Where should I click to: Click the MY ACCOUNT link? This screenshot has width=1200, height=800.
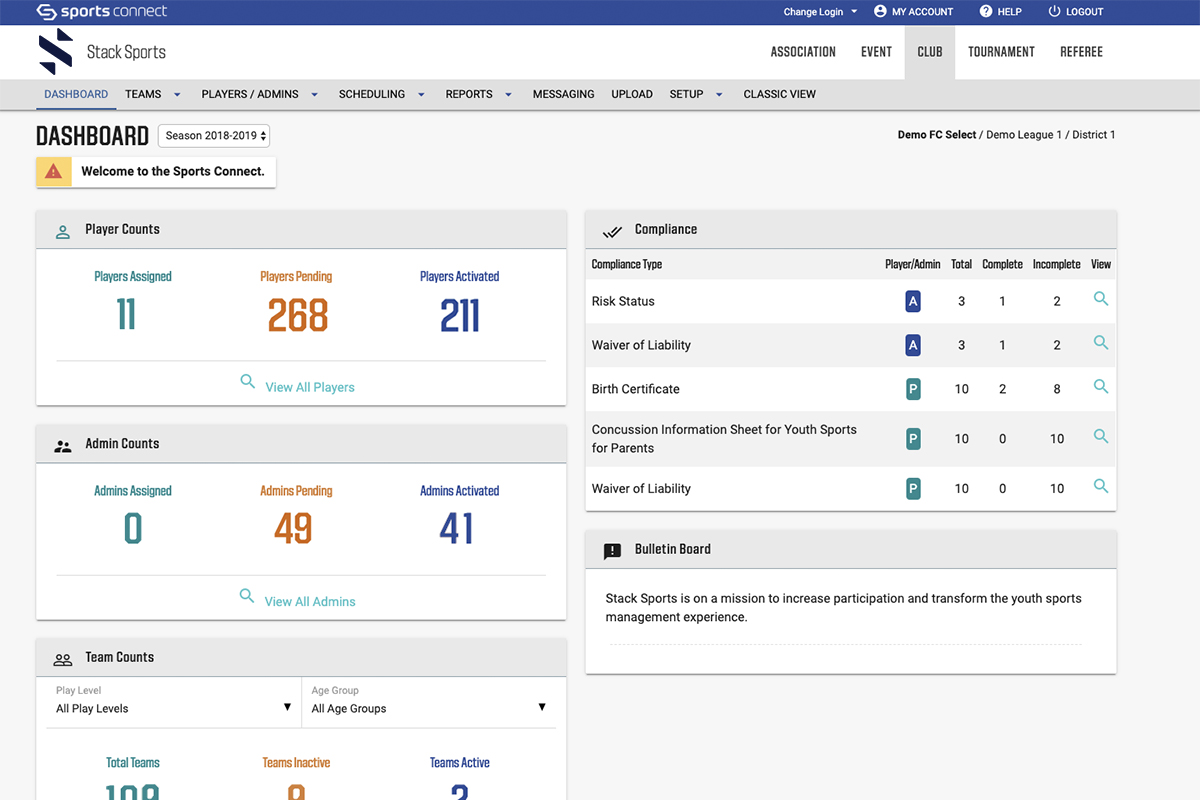coord(922,12)
